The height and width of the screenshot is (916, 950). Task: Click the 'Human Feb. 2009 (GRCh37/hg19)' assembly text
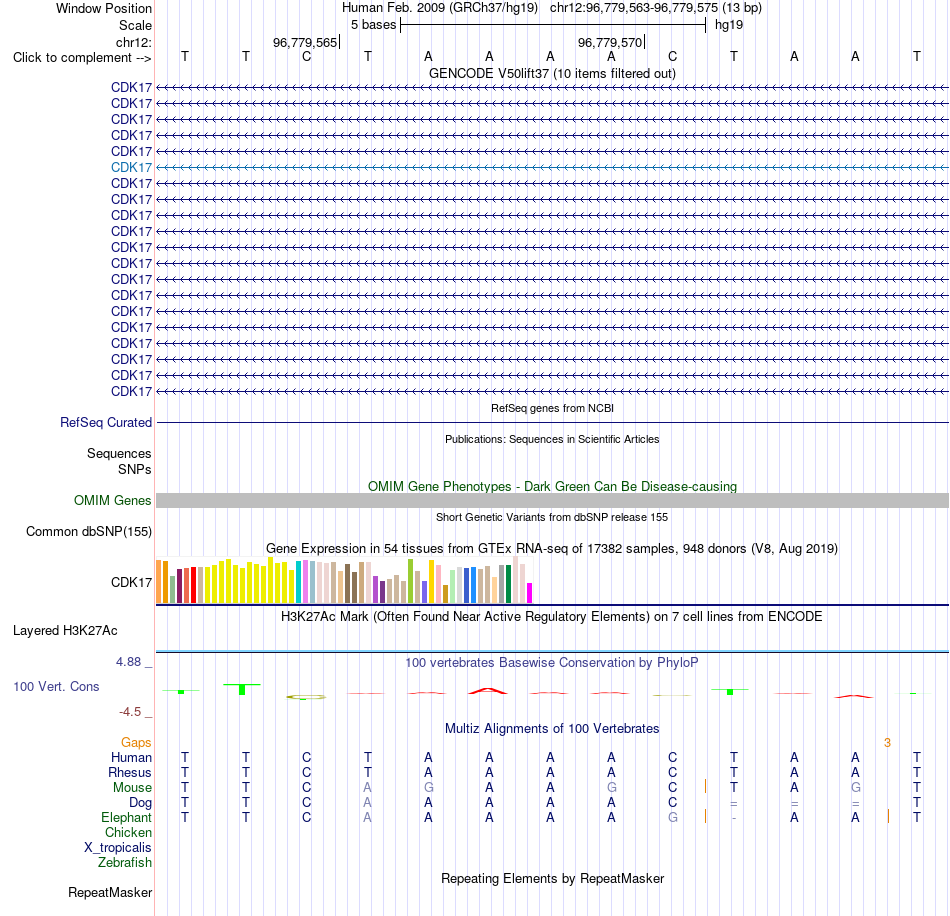tap(440, 8)
